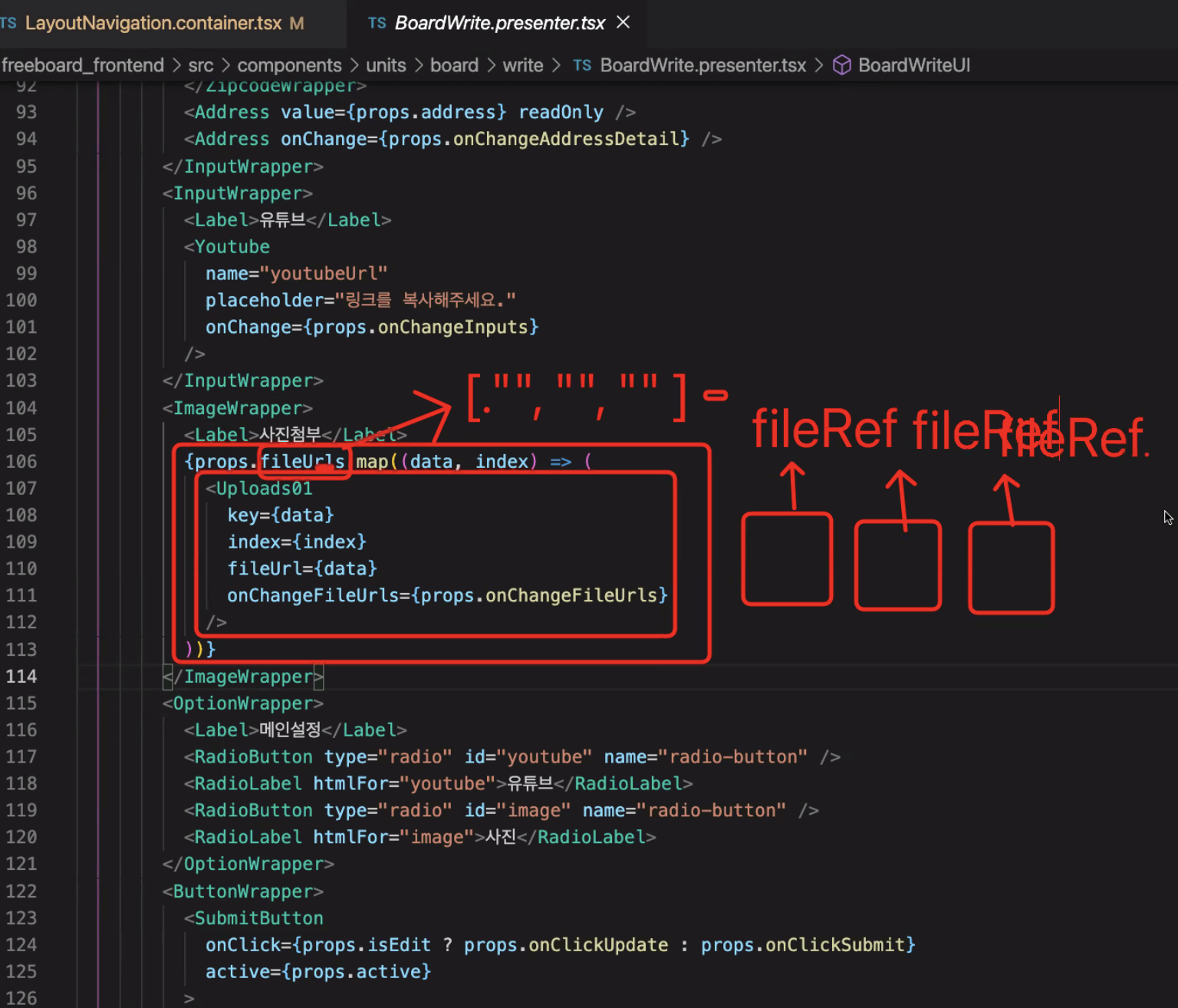Open src folder breadcrumb
This screenshot has height=1008, width=1178.
point(201,65)
